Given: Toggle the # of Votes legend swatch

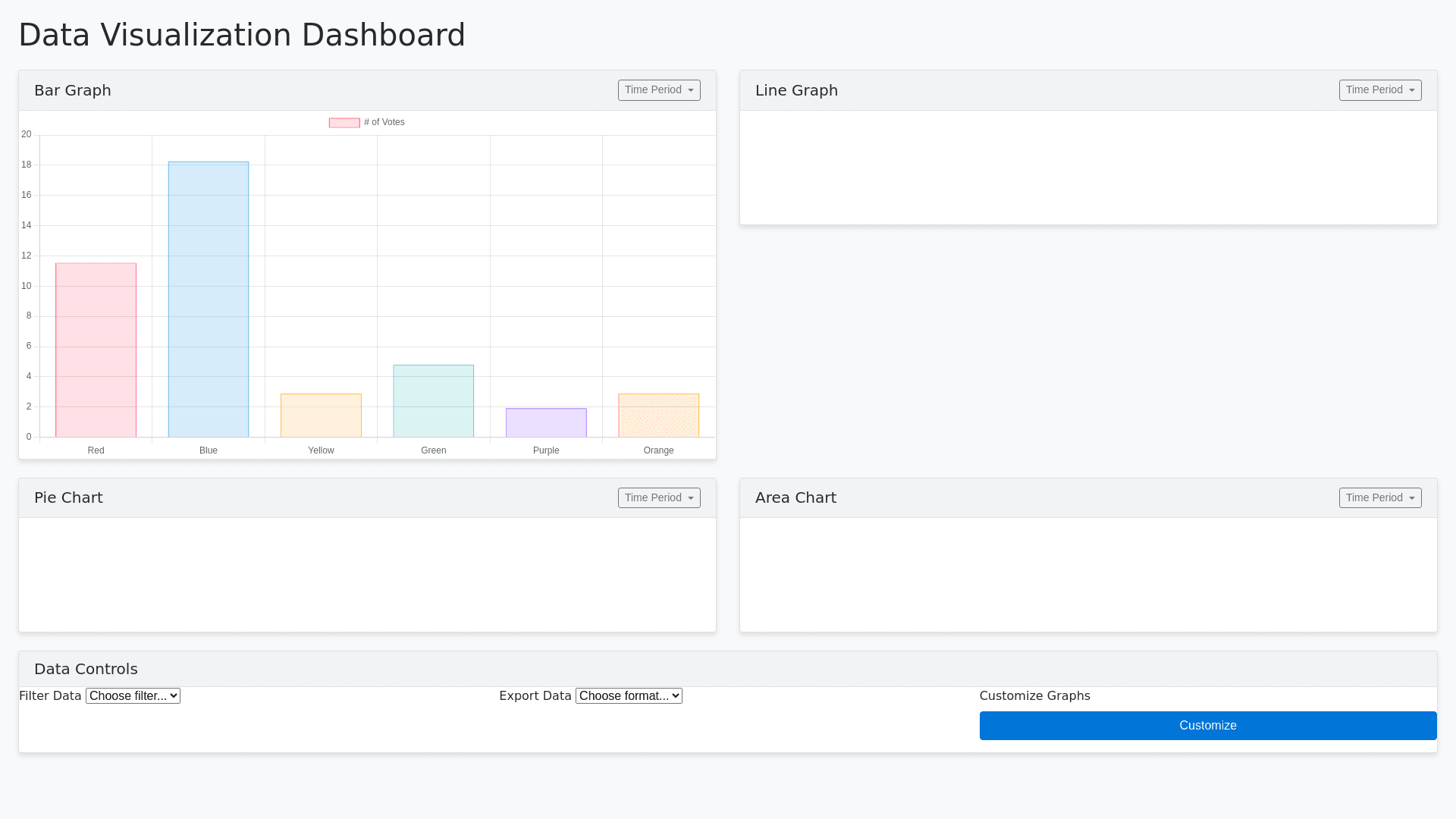Looking at the screenshot, I should click(344, 123).
